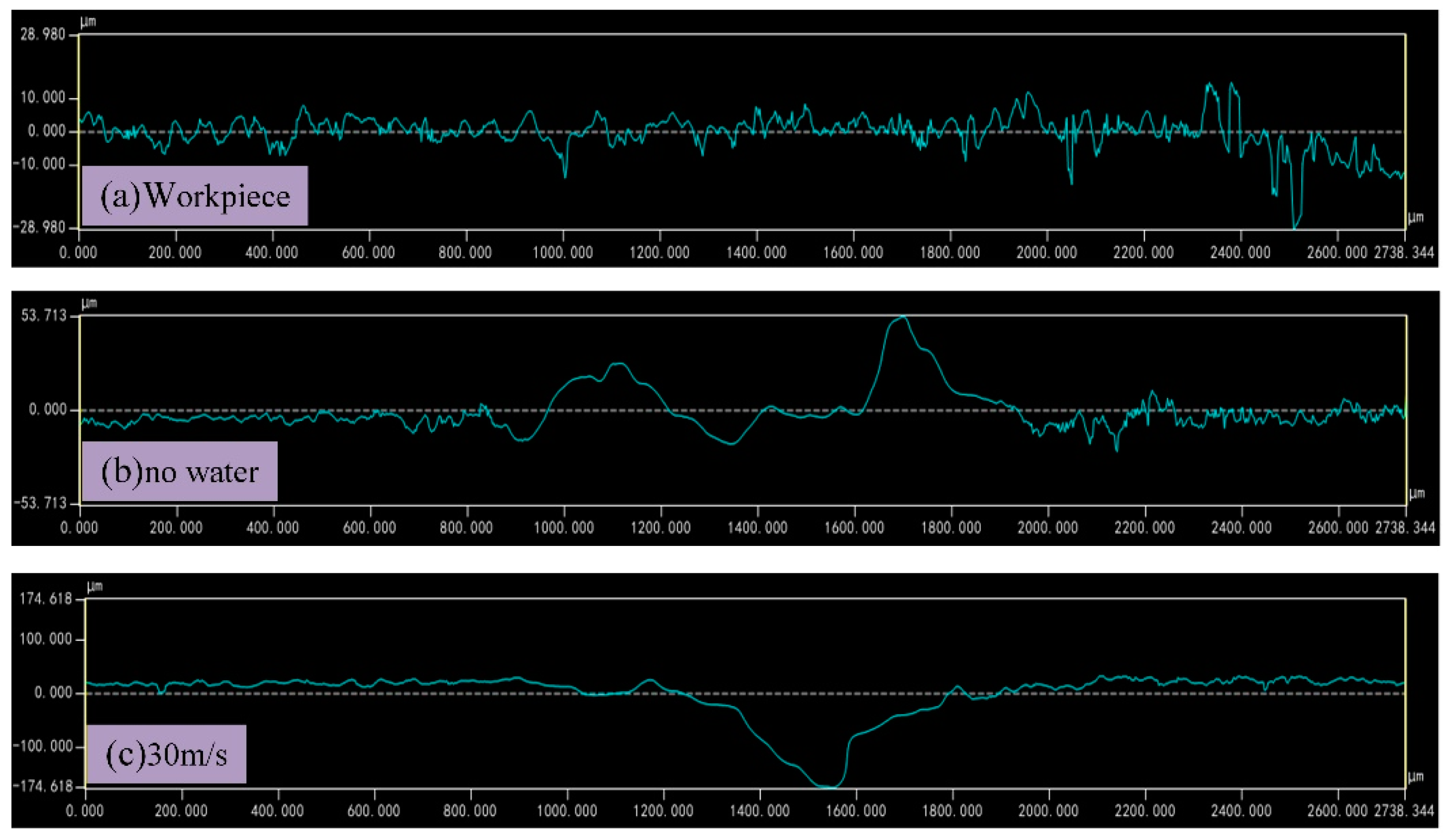This screenshot has width=1446, height=840.
Task: Click the 400.000 x-axis tick in 30m/s chart
Action: [277, 811]
